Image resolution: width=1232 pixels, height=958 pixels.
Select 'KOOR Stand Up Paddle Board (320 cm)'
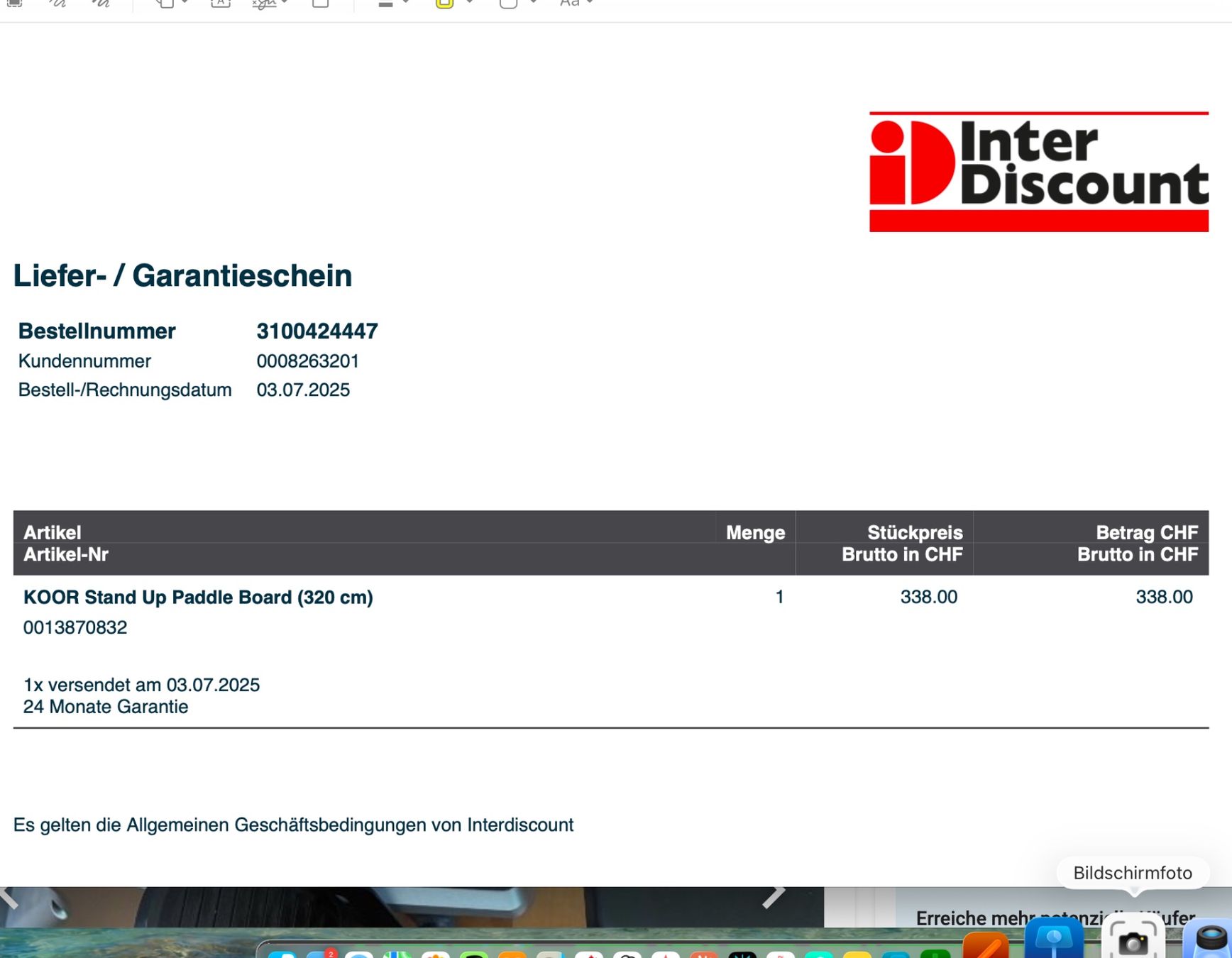coord(198,598)
